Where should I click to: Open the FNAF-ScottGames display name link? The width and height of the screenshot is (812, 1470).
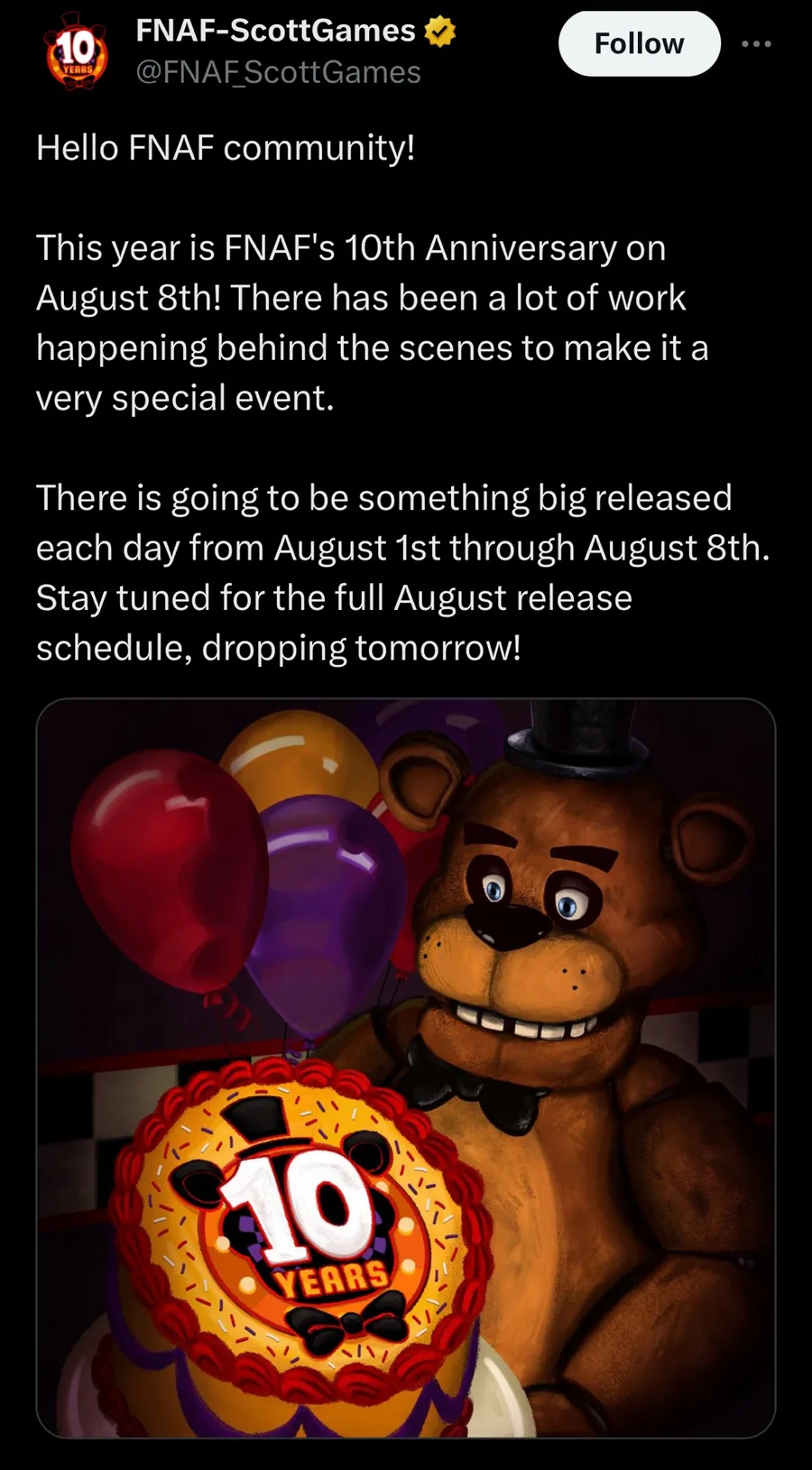click(275, 31)
